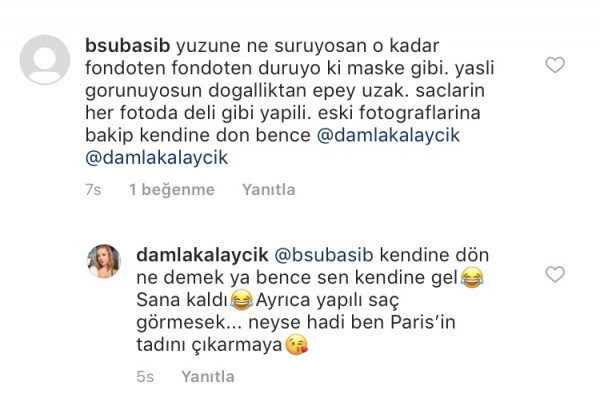
Task: Click the 5s timestamp on the reply
Action: pos(145,377)
